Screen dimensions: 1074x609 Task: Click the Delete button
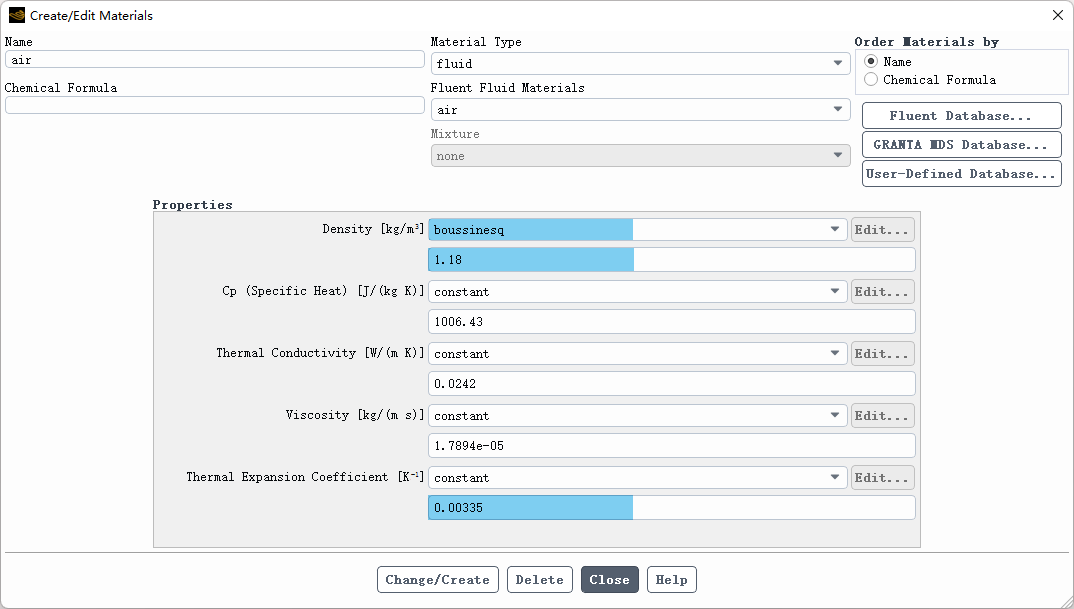point(540,580)
